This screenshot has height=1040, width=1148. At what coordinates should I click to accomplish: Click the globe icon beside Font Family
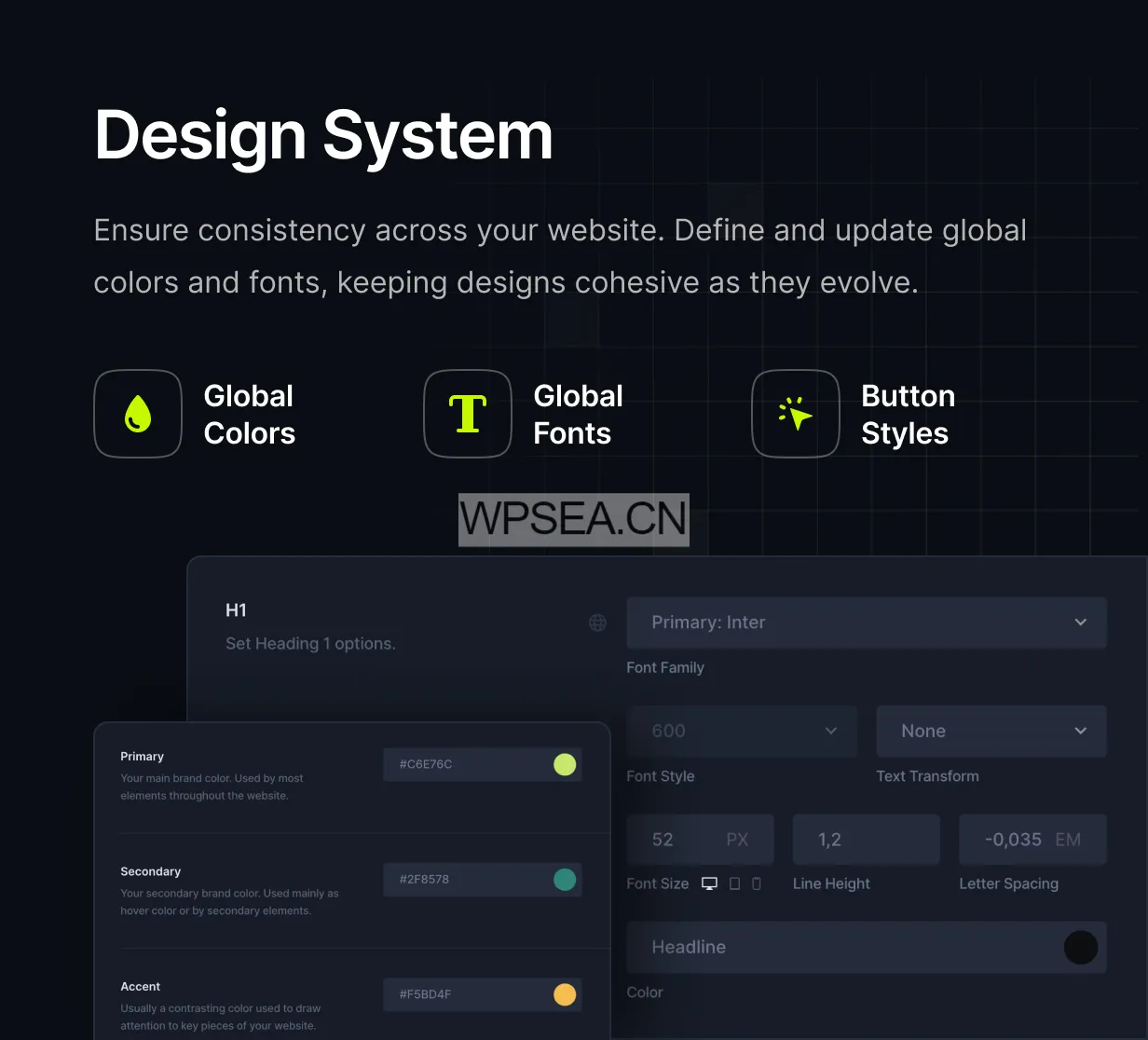pos(598,623)
